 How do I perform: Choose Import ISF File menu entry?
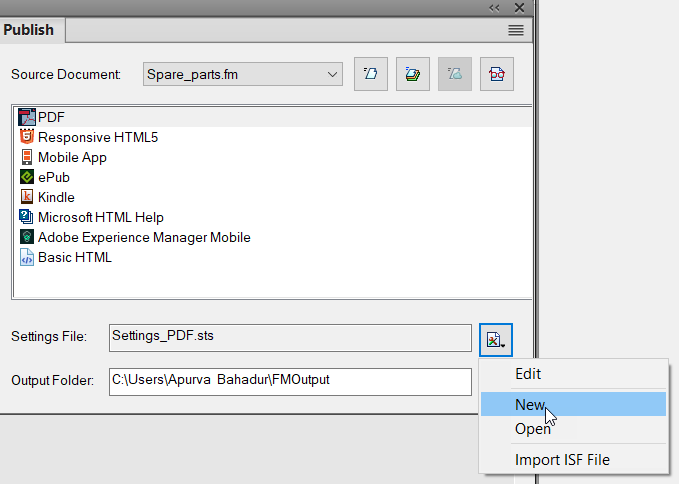point(573,460)
